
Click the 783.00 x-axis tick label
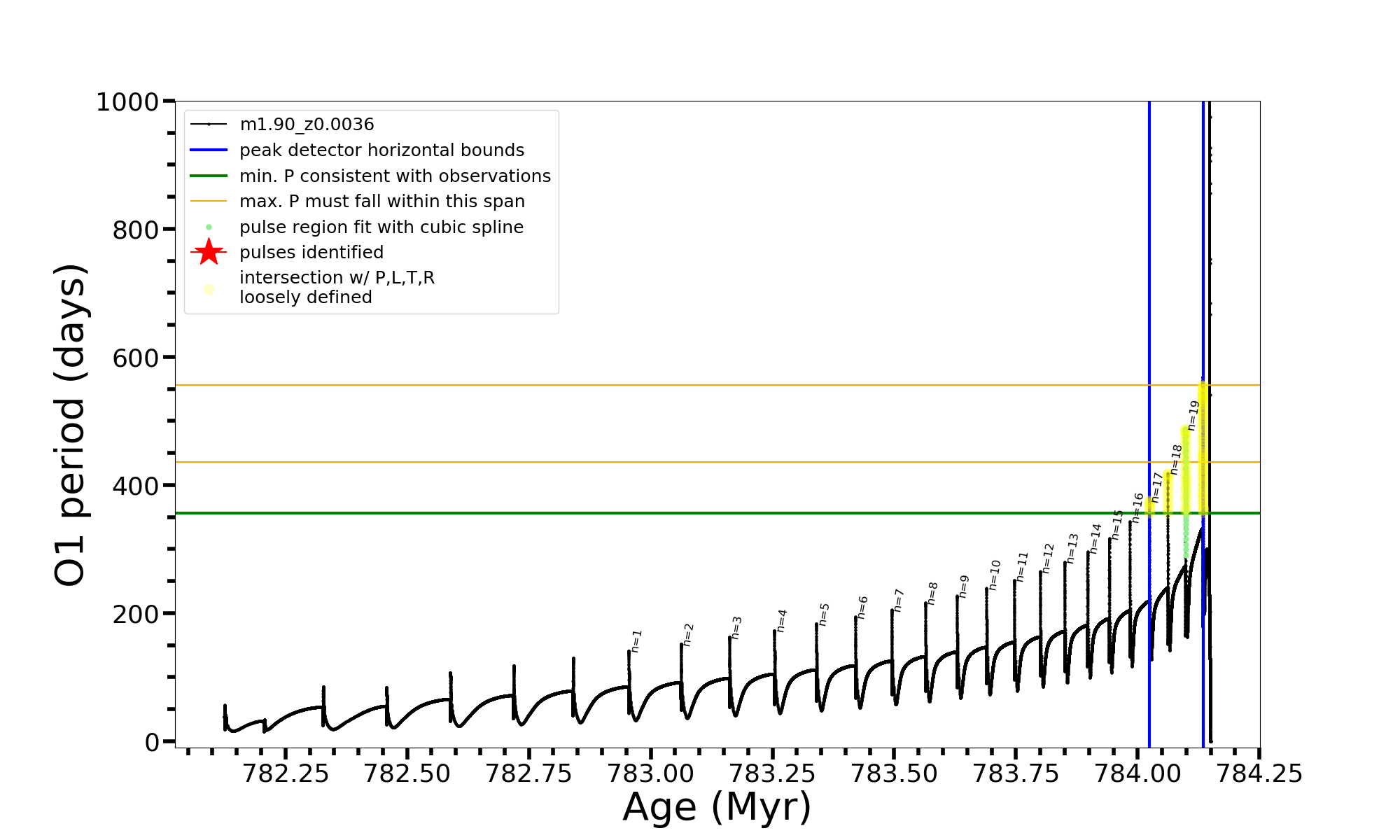(651, 773)
